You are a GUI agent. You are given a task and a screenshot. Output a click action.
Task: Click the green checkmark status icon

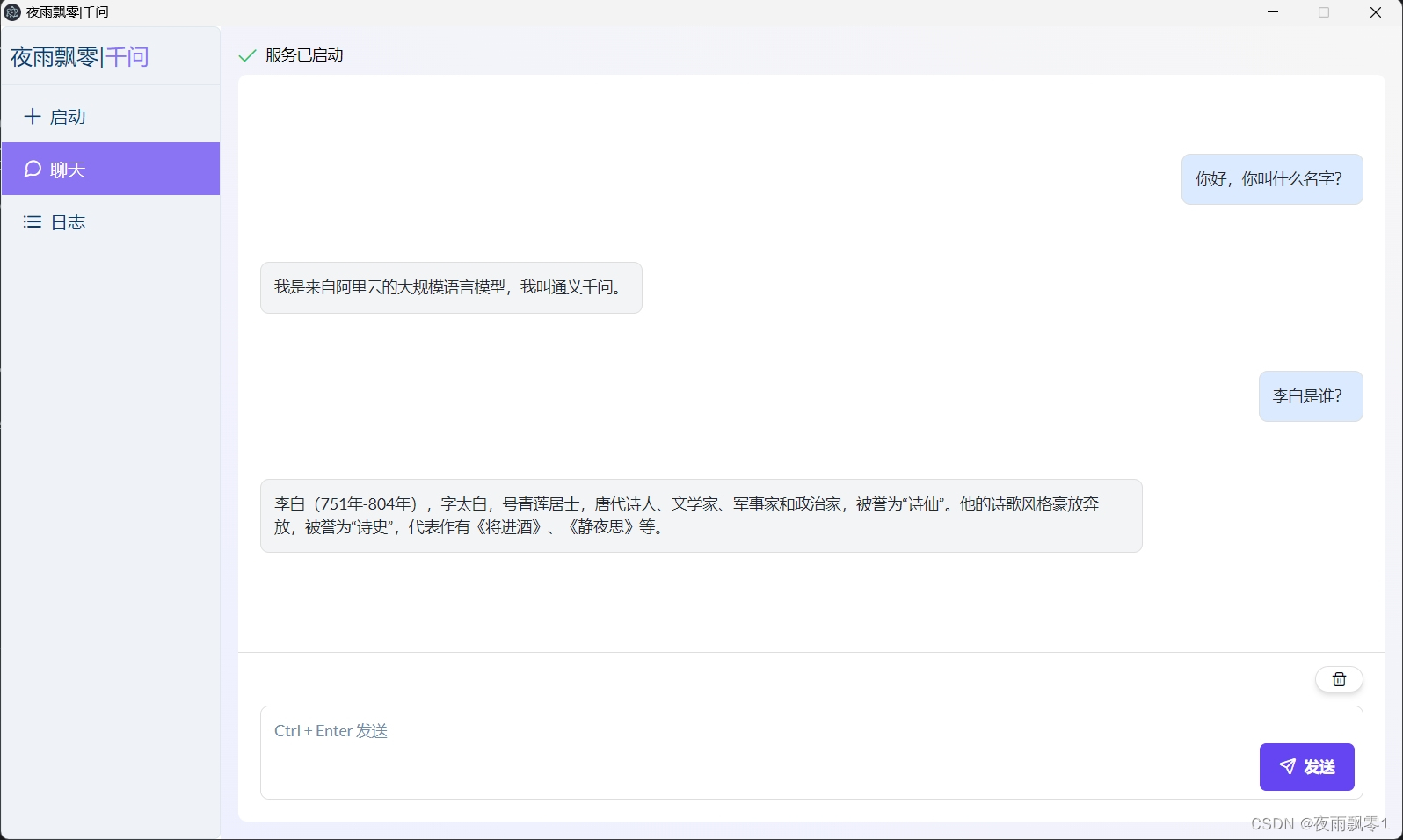click(247, 55)
